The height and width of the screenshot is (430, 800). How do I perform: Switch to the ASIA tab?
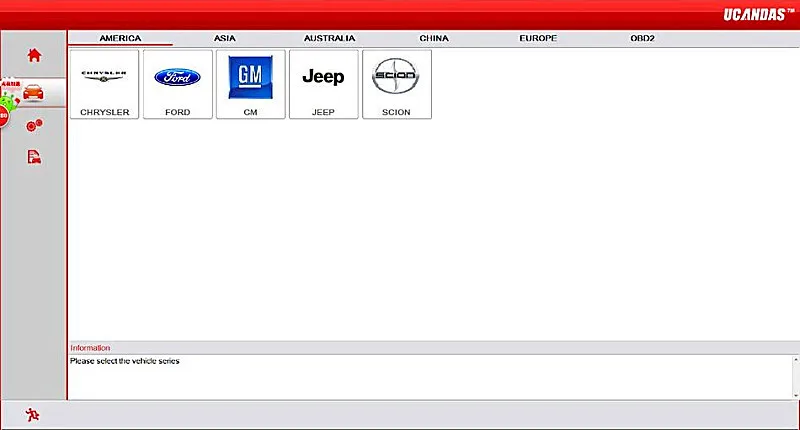[x=224, y=38]
